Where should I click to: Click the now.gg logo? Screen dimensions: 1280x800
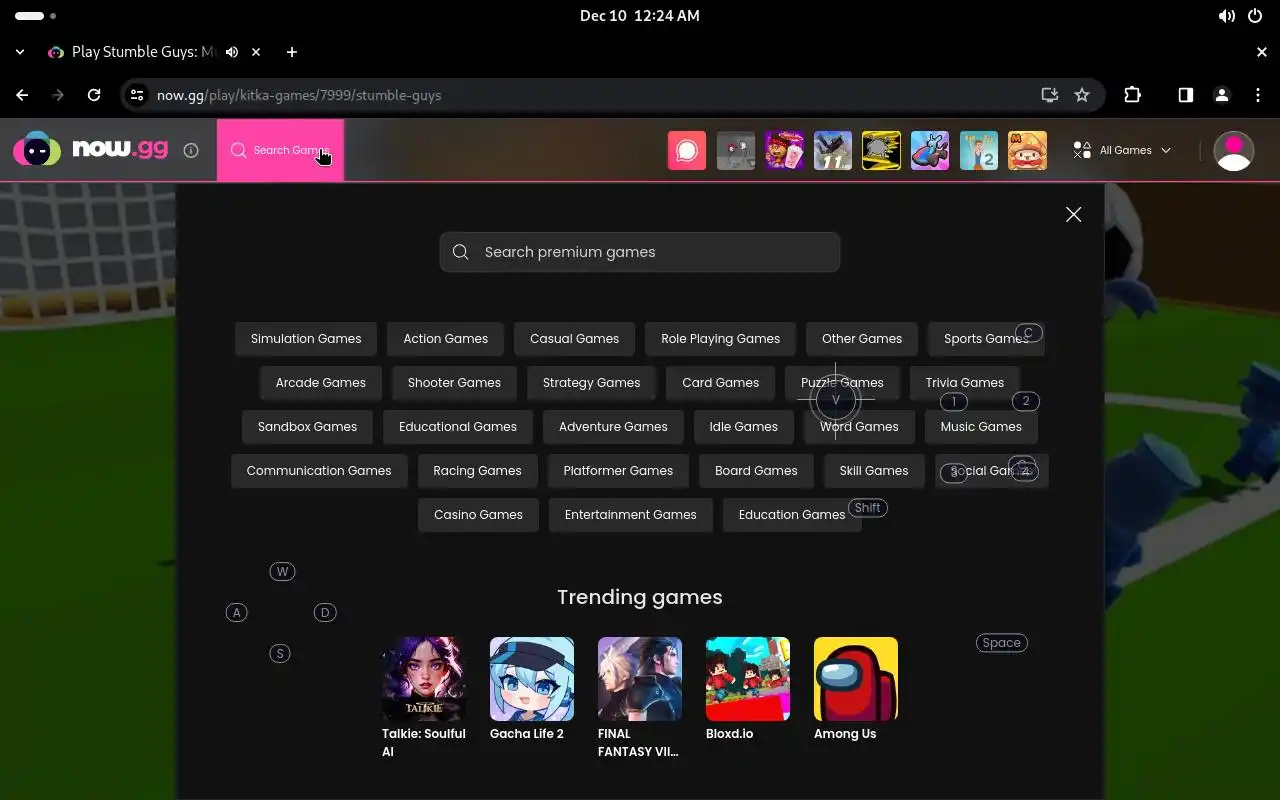pyautogui.click(x=90, y=150)
